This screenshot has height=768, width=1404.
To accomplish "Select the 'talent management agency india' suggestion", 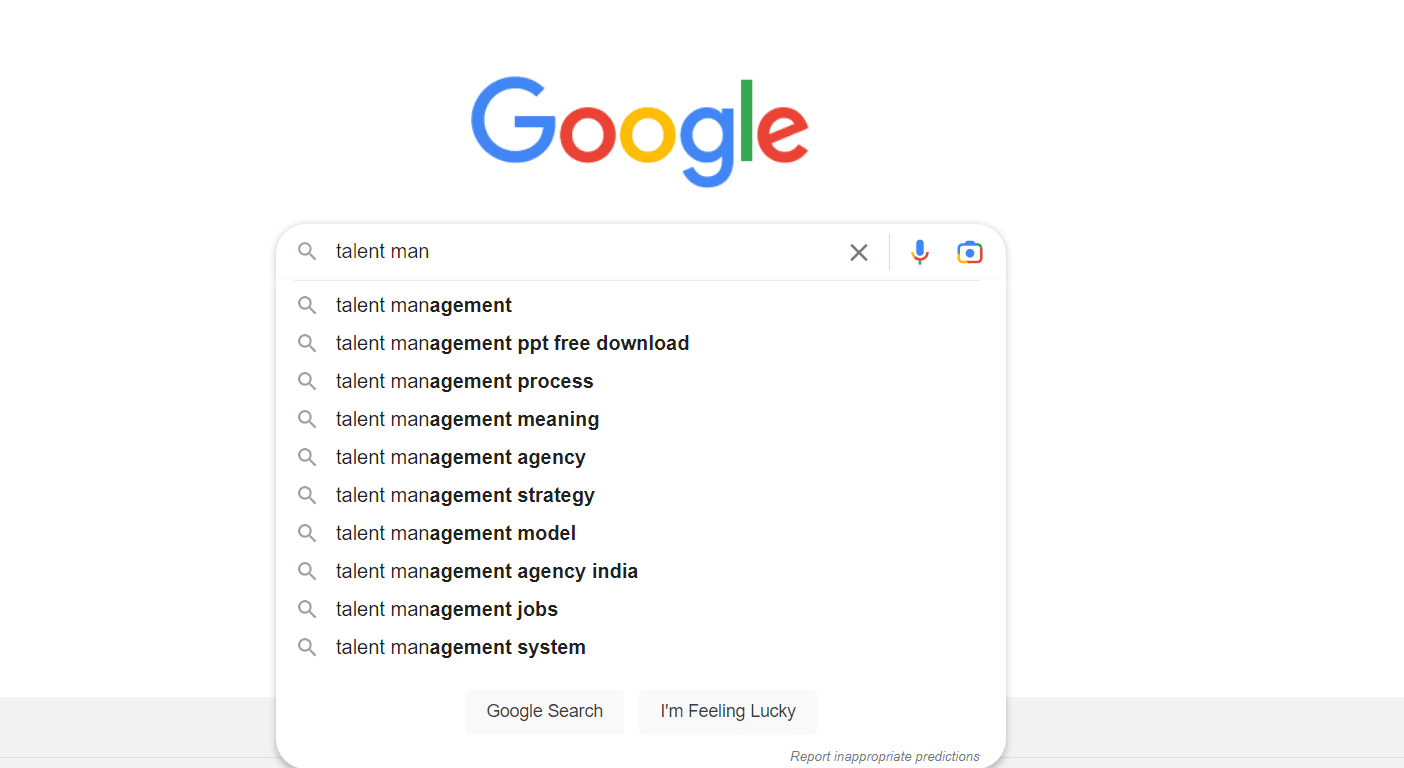I will (486, 571).
